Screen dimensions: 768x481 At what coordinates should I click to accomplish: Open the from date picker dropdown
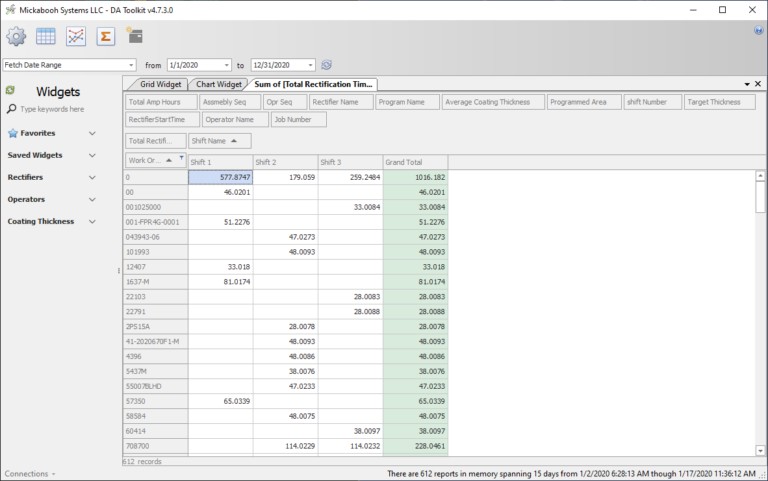pos(226,65)
